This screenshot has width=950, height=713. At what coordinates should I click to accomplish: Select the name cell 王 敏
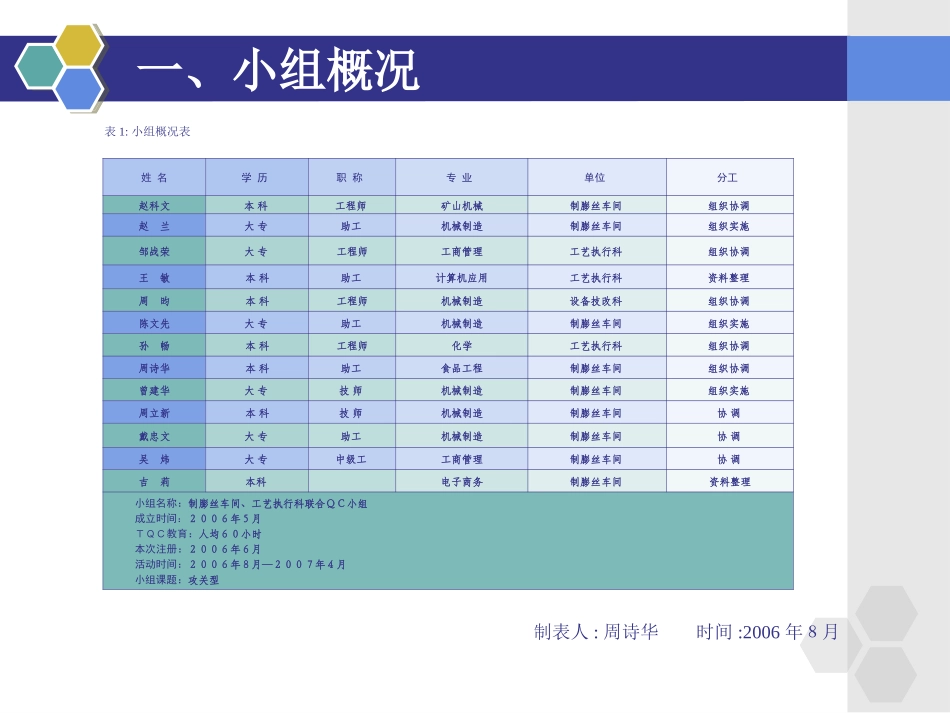click(154, 278)
